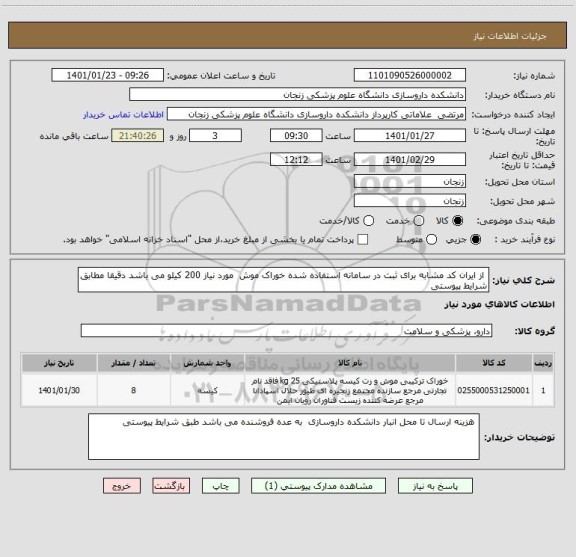Click row number 1 cell
576x557 pixels.
tap(543, 390)
